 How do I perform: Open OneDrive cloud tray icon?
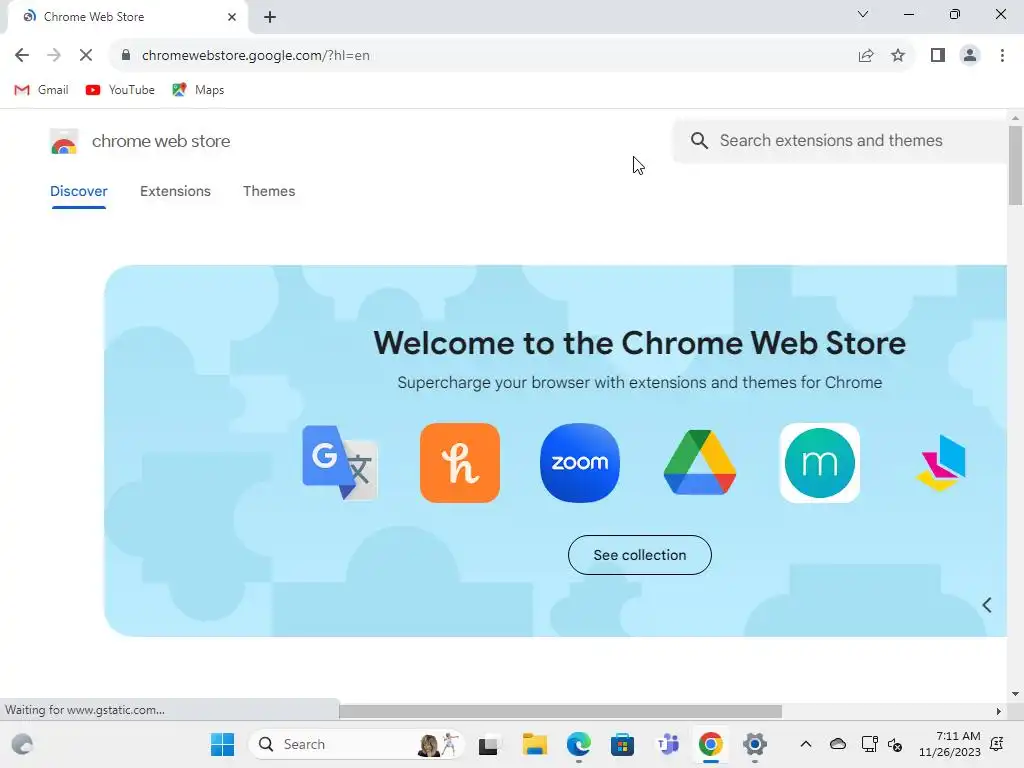tap(838, 744)
